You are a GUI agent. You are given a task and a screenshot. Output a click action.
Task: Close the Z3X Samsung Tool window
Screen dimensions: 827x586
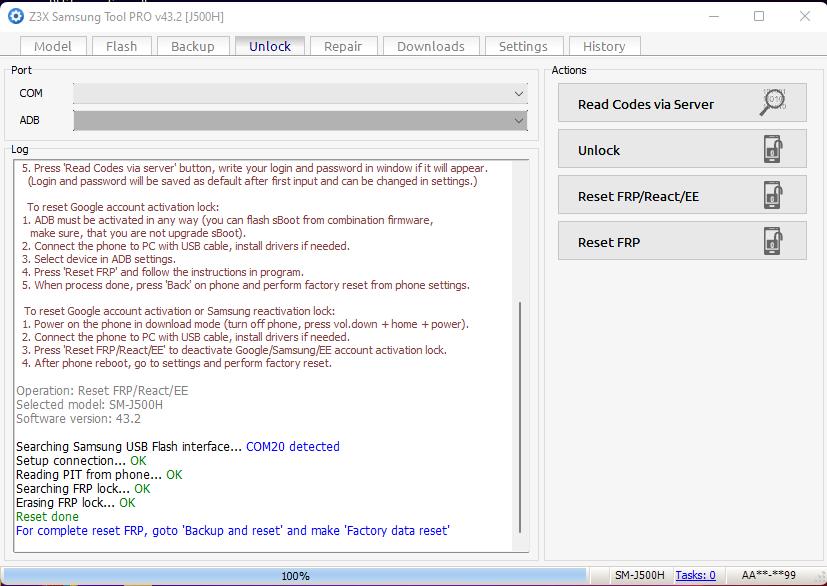click(805, 16)
